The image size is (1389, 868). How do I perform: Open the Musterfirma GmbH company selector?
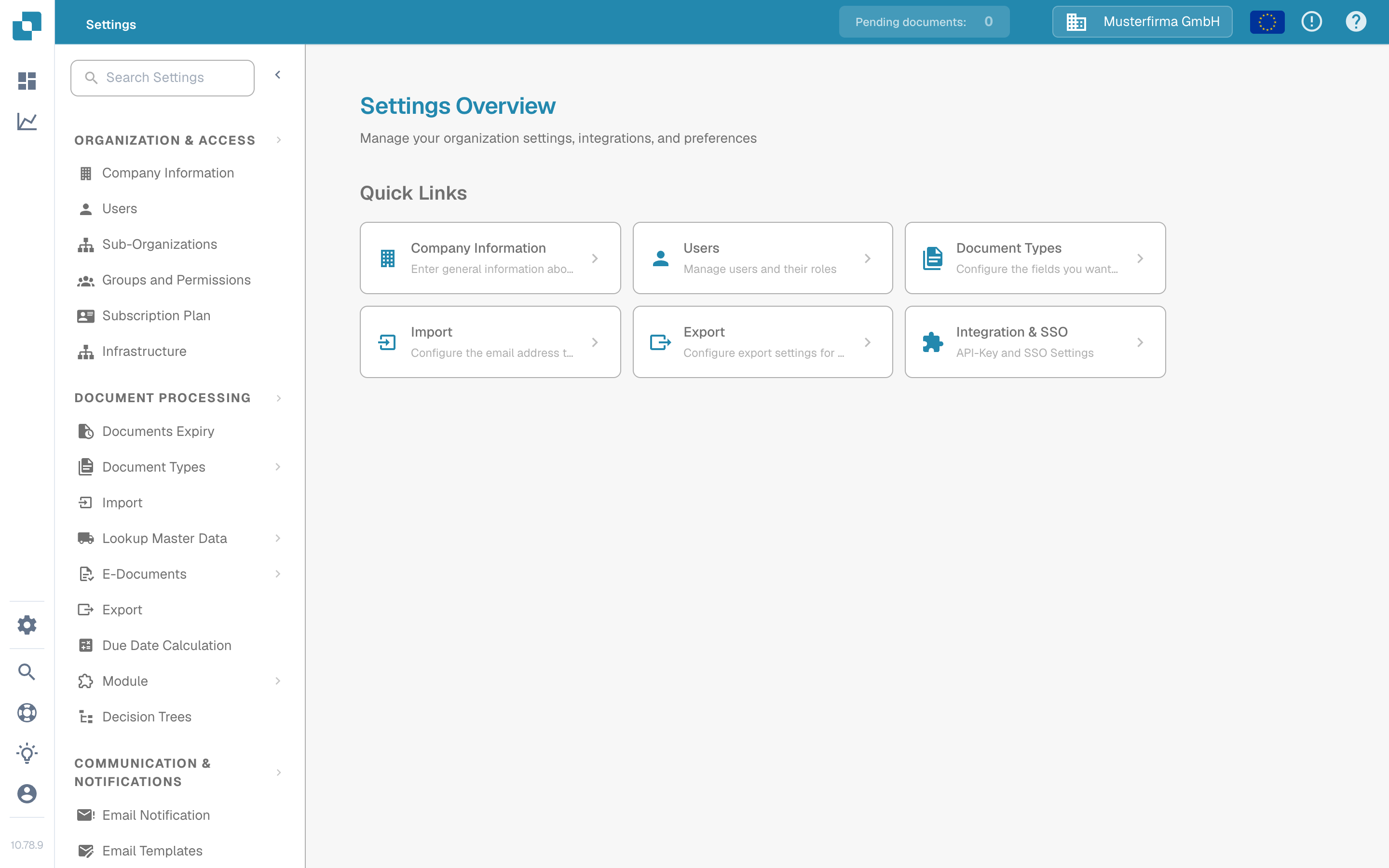(x=1142, y=22)
